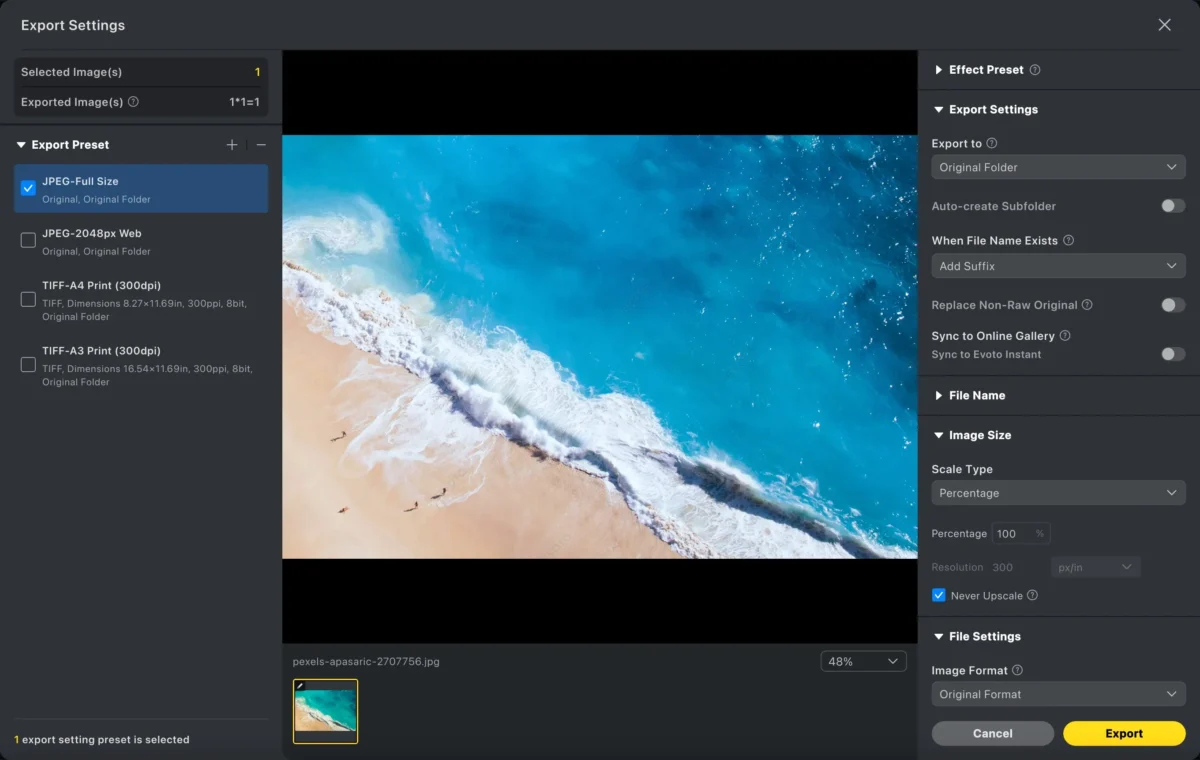The image size is (1200, 760).
Task: Click the help icon beside Exported Image(s)
Action: (134, 102)
